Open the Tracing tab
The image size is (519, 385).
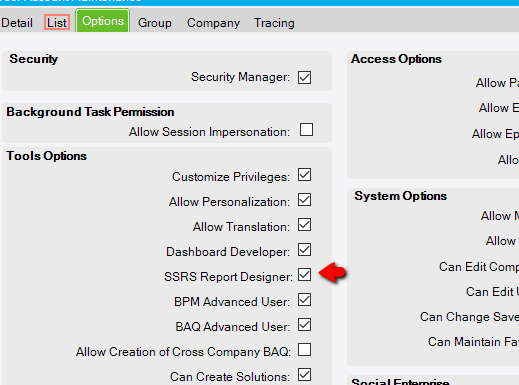[274, 23]
